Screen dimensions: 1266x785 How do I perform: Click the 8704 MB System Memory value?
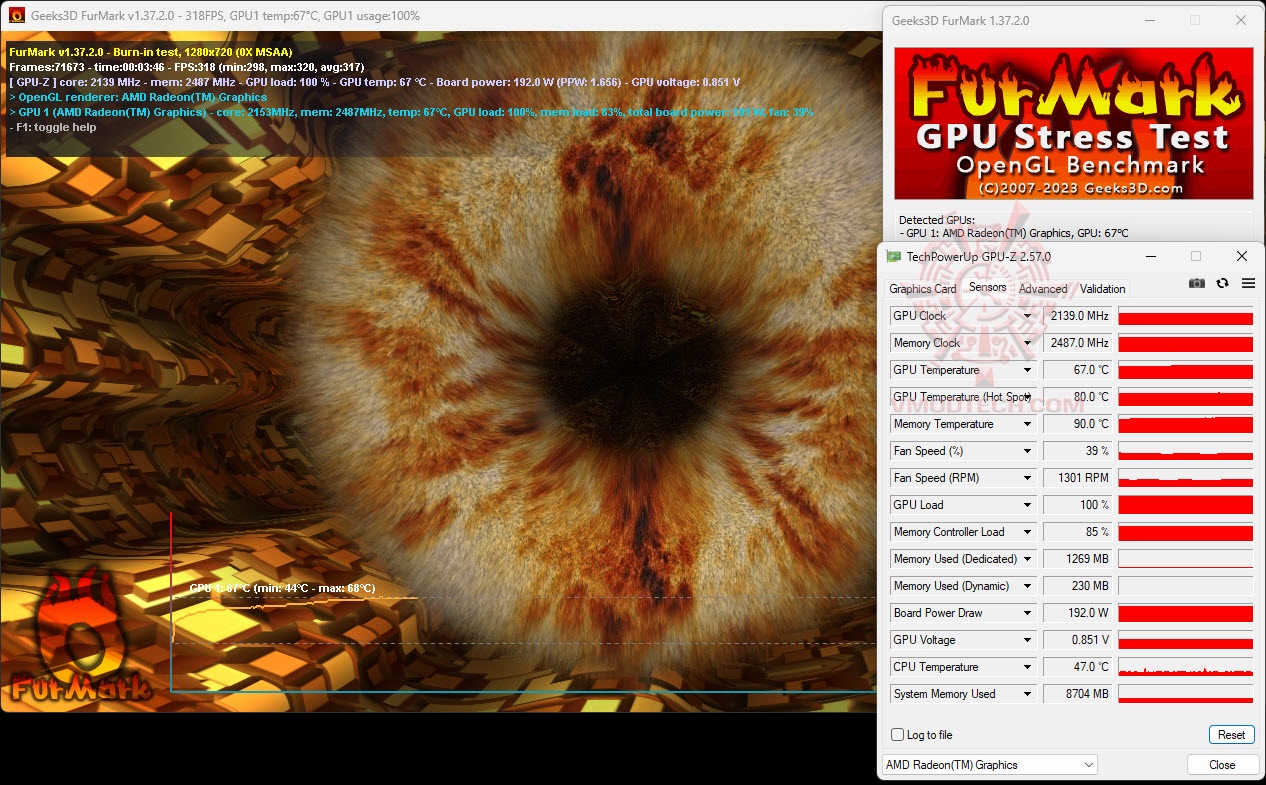pos(1078,694)
